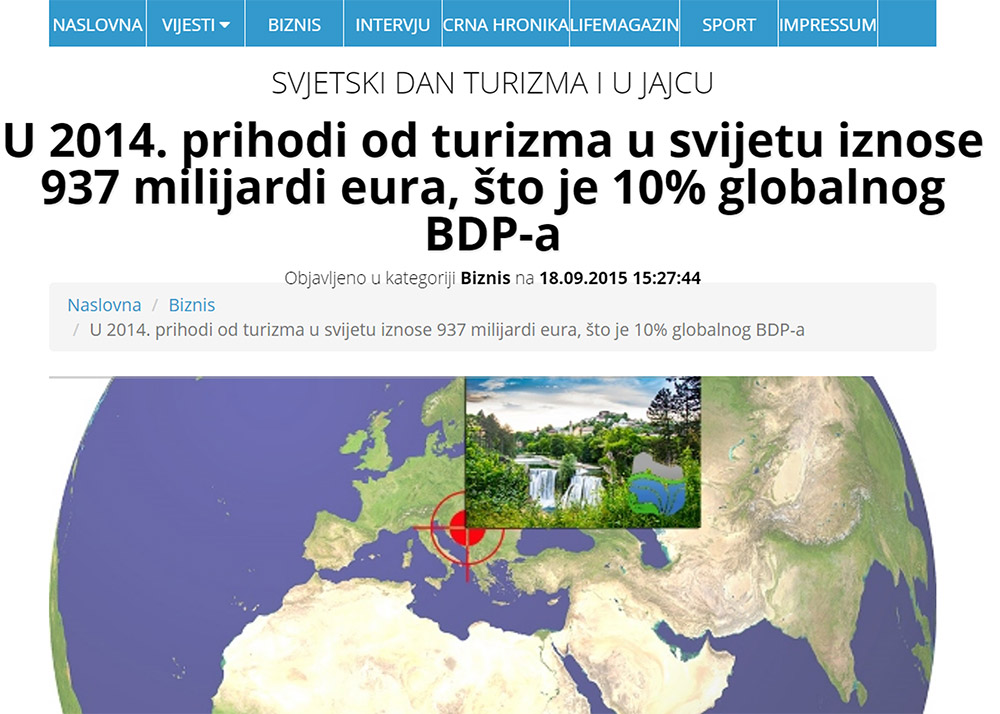Click the publication date 18.09.2015 15:27:44
Image resolution: width=1000 pixels, height=714 pixels.
pyautogui.click(x=620, y=278)
